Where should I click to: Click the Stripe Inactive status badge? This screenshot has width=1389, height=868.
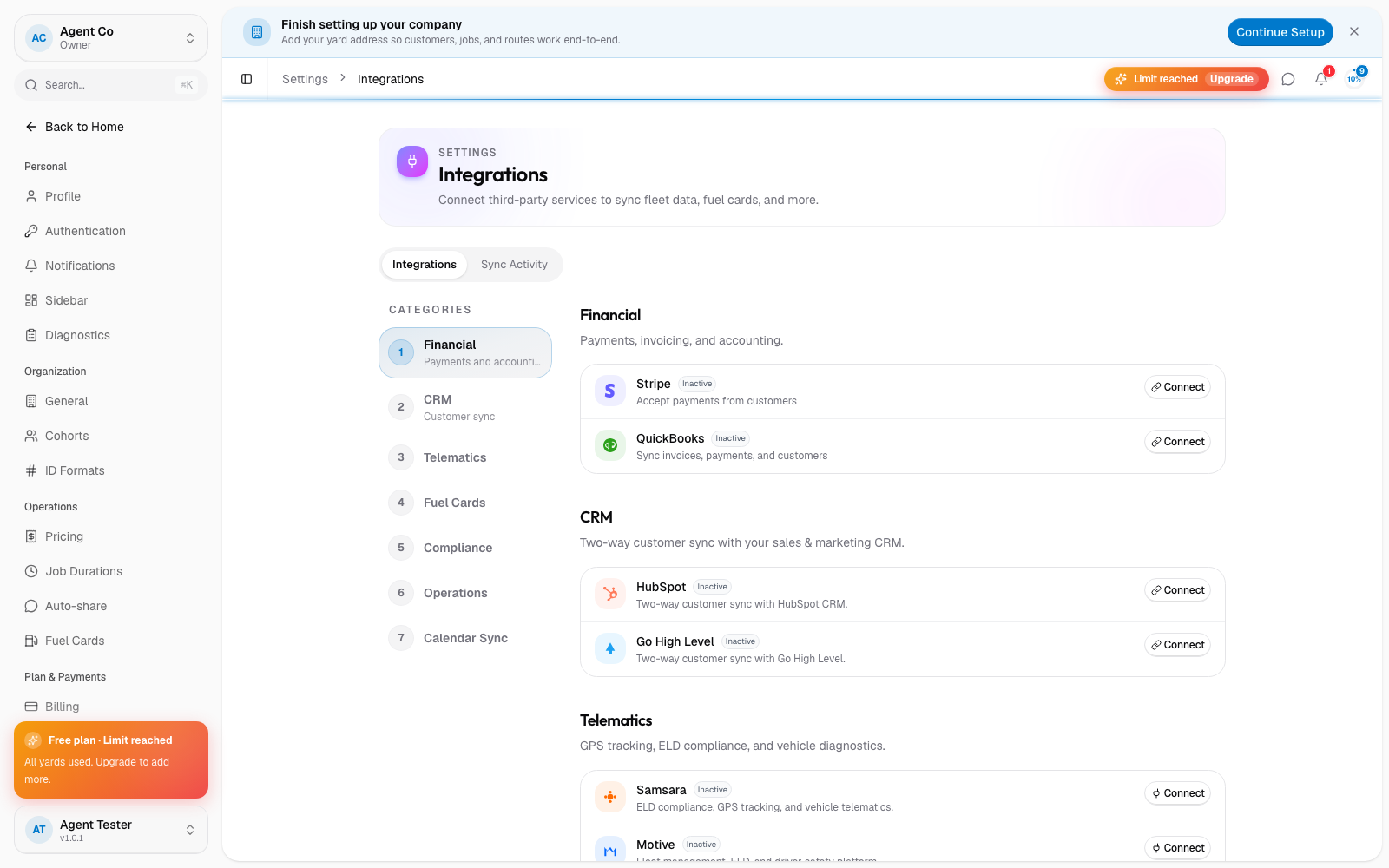click(x=697, y=384)
